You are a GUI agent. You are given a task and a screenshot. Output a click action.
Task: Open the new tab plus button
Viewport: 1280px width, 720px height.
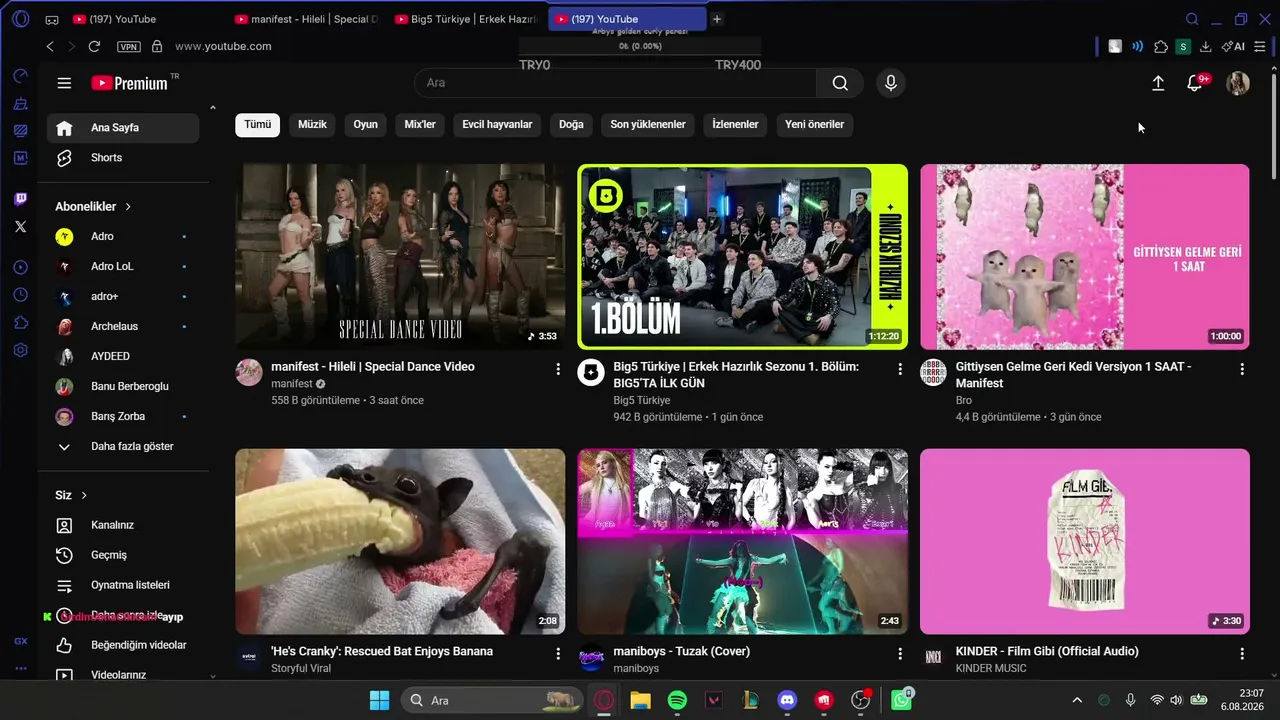(x=717, y=19)
